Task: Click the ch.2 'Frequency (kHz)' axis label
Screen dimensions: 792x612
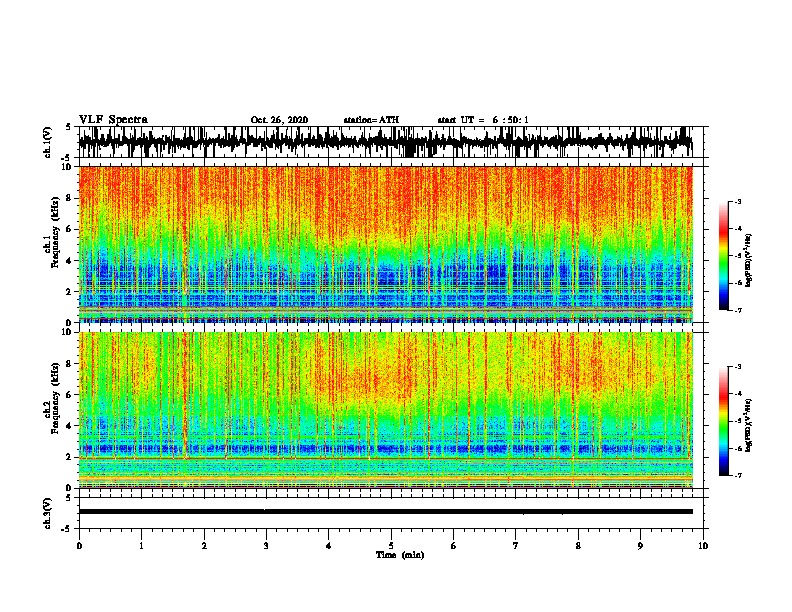Action: pyautogui.click(x=55, y=398)
